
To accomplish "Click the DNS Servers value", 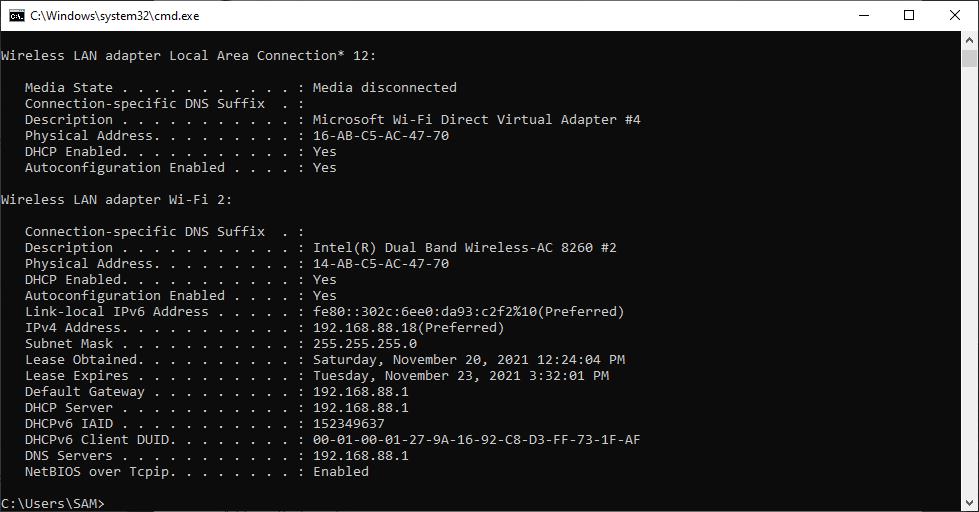I will click(x=360, y=456).
